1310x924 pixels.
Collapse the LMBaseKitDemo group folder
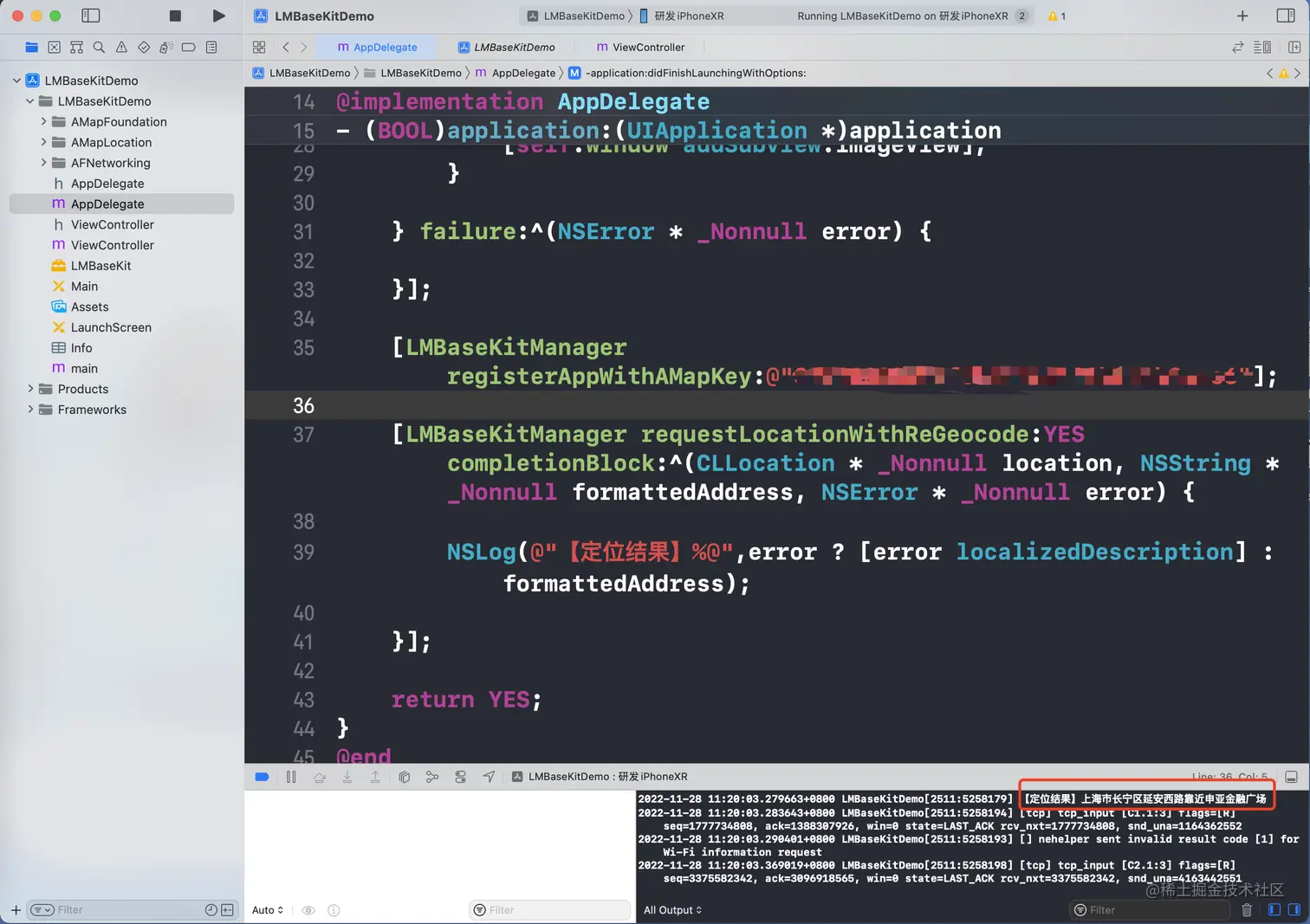(30, 101)
